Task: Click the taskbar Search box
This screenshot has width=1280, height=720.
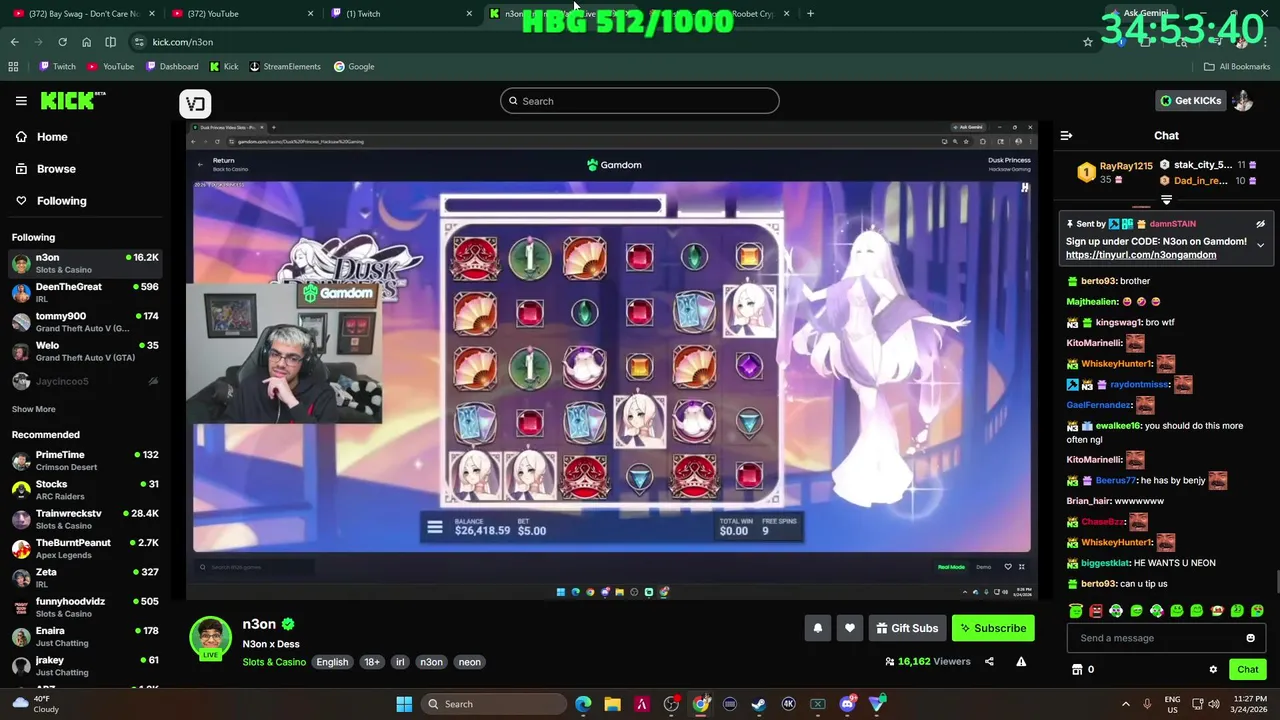Action: tap(492, 704)
